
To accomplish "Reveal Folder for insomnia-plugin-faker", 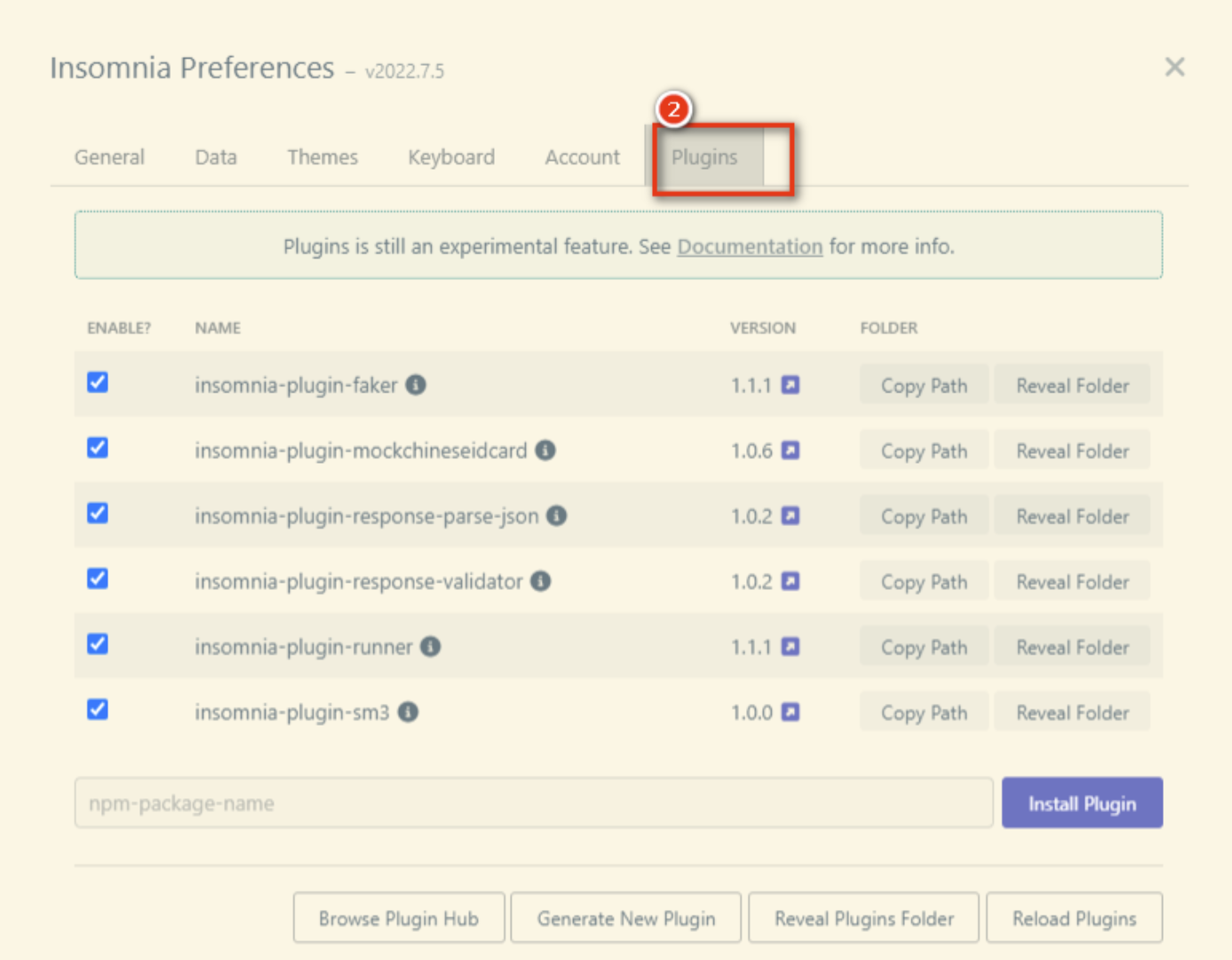I will point(1072,385).
